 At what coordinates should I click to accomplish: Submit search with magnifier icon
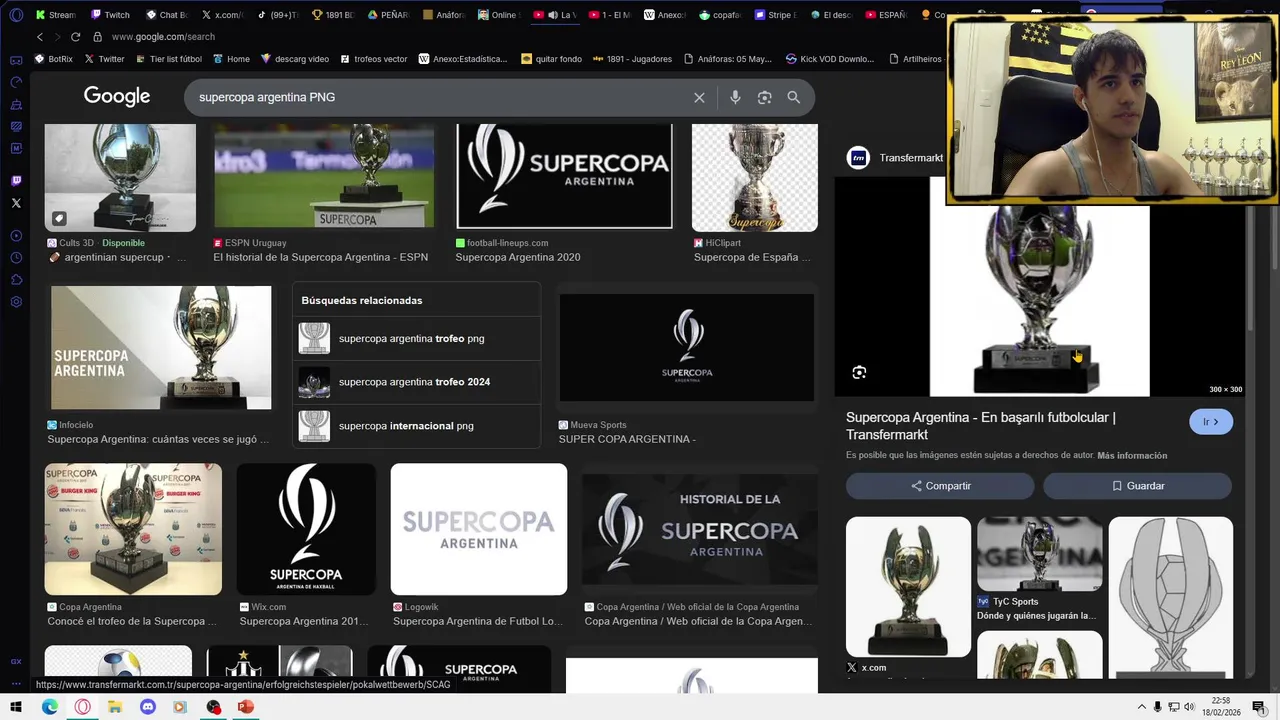tap(793, 97)
